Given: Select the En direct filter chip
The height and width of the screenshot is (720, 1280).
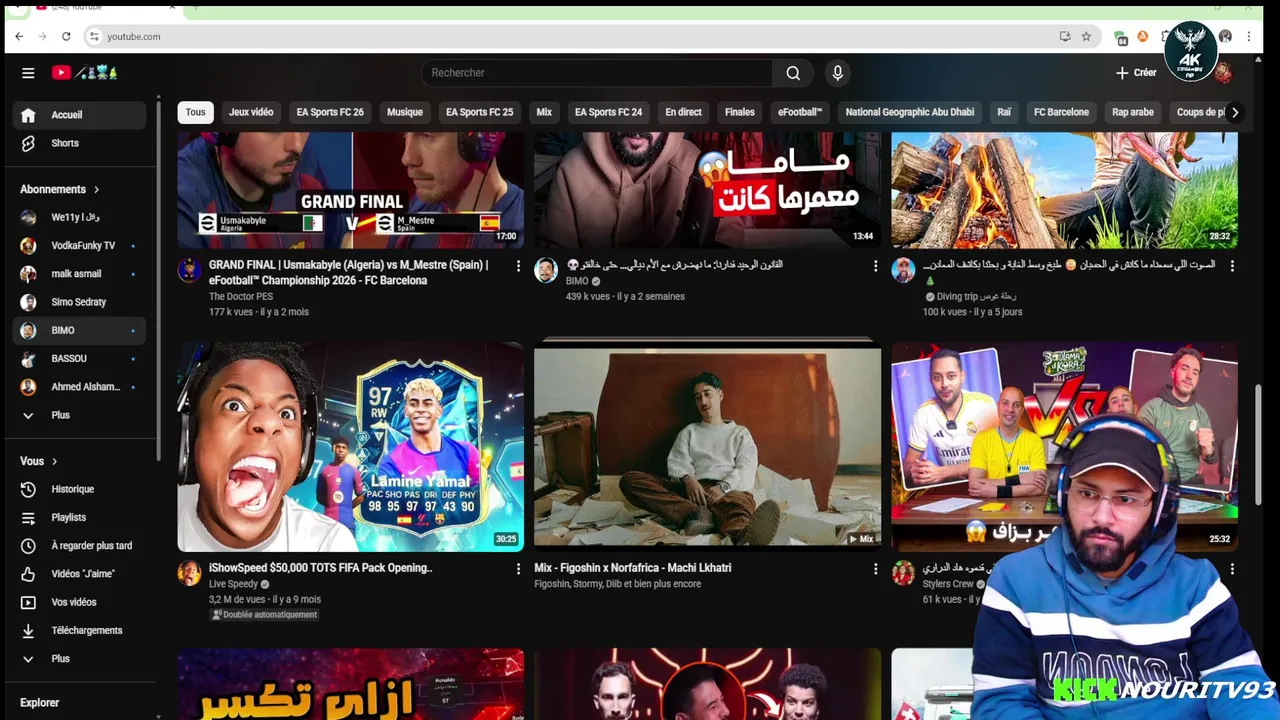Looking at the screenshot, I should coord(683,112).
